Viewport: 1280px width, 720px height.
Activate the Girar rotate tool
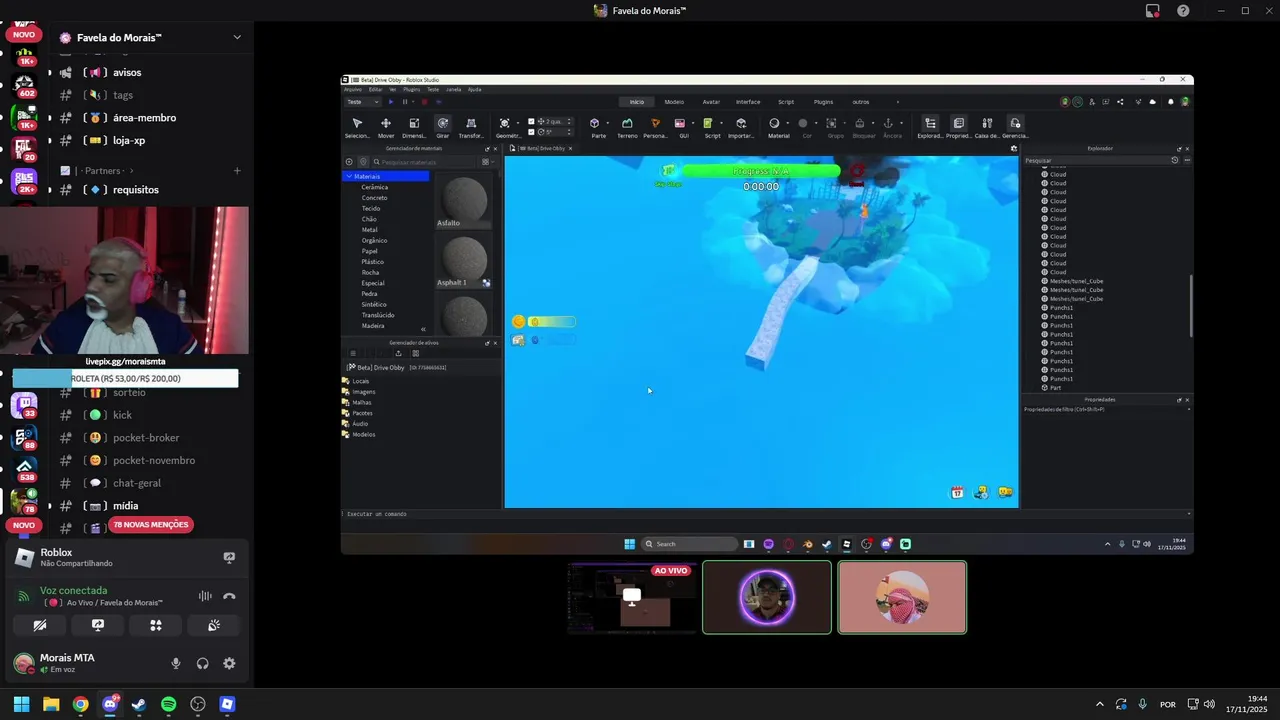(443, 127)
